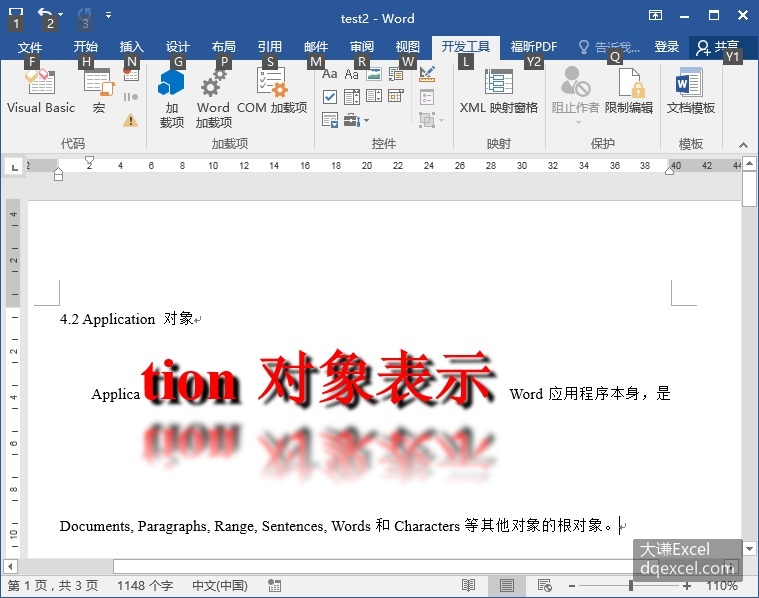The image size is (759, 598).
Task: Switch to Web Layout view
Action: (545, 585)
